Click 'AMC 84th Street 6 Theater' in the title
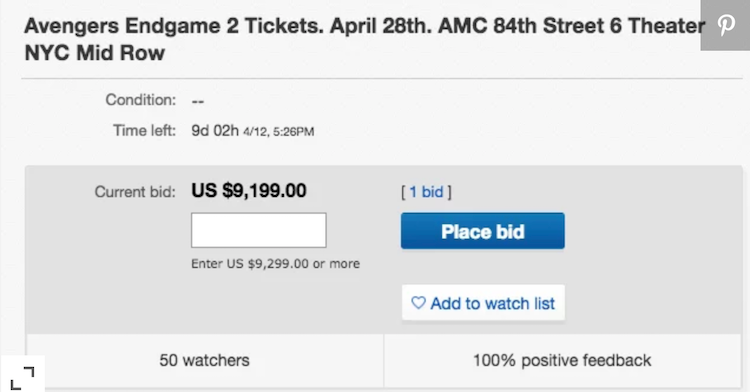 572,26
